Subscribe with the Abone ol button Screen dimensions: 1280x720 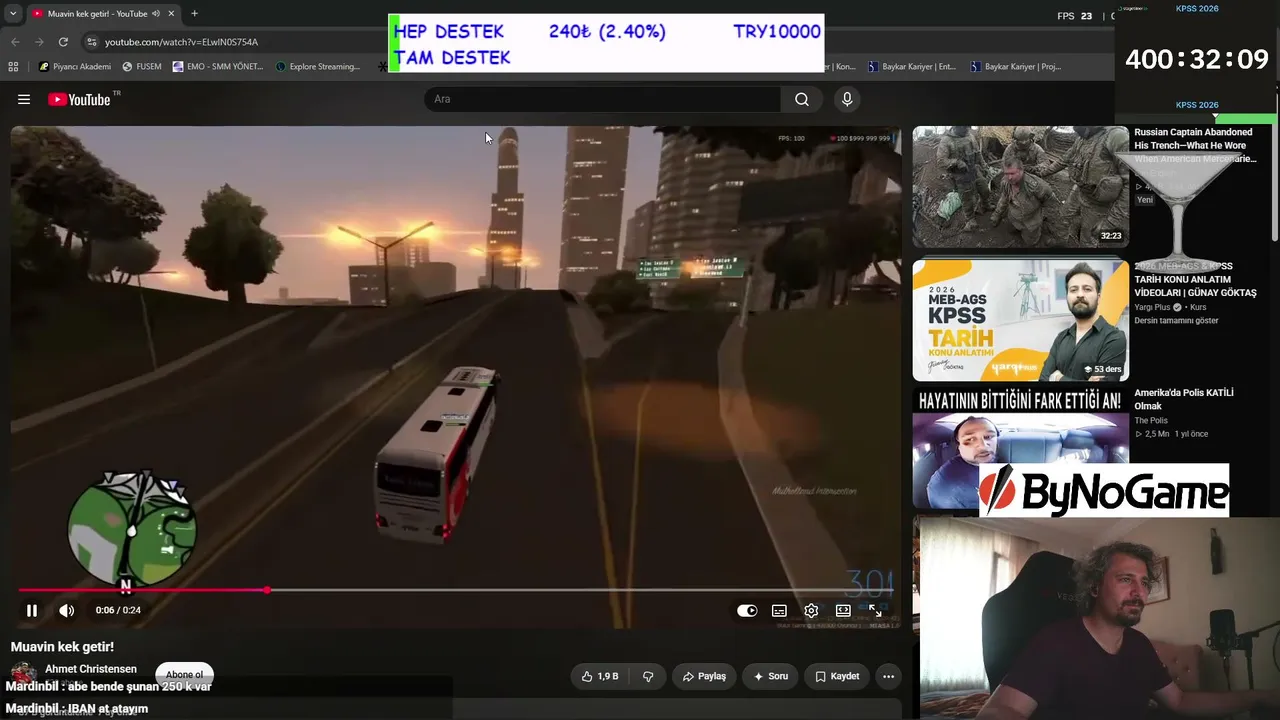coord(184,674)
